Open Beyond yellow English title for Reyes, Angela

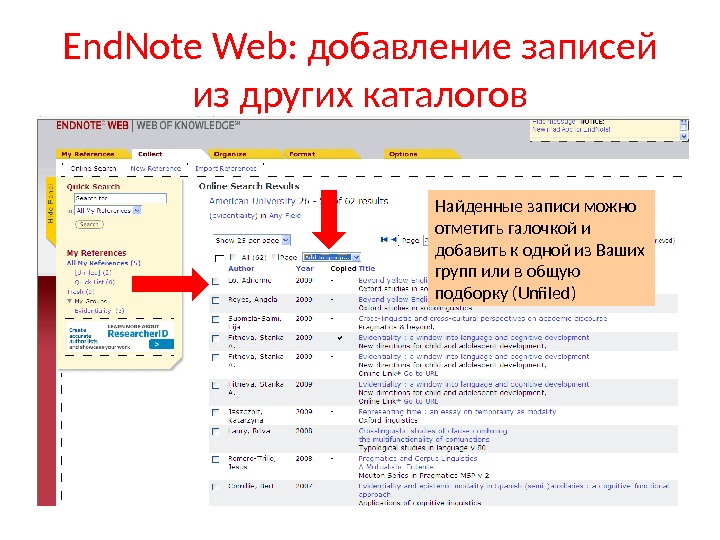[x=393, y=299]
